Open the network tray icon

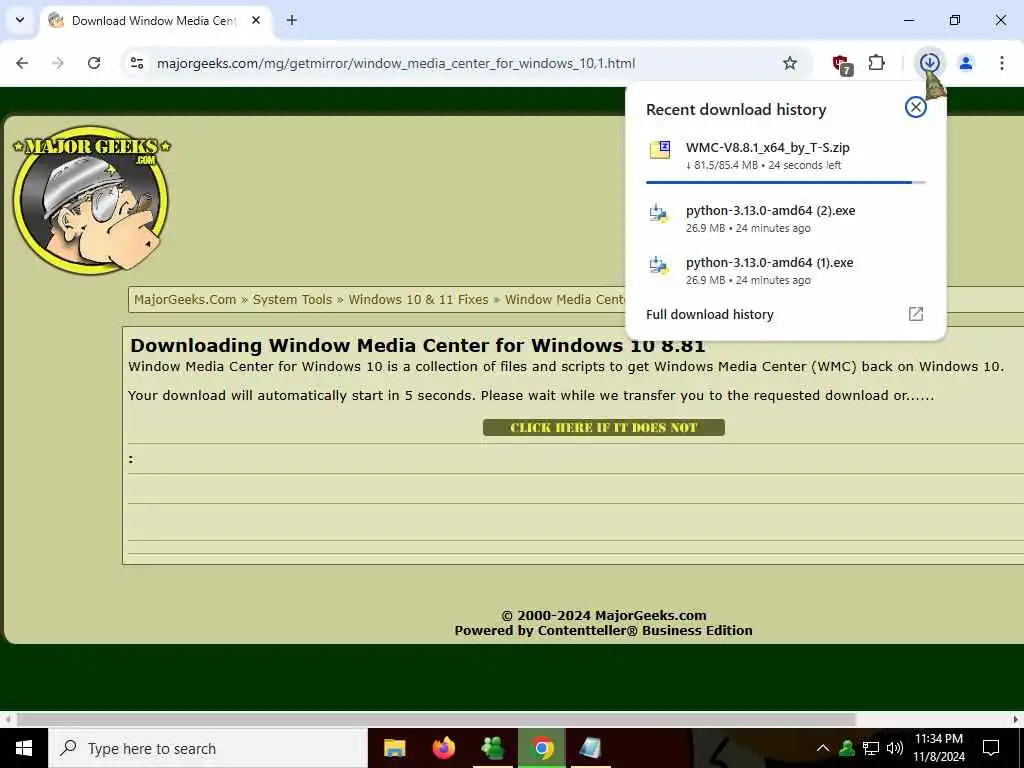[x=871, y=748]
